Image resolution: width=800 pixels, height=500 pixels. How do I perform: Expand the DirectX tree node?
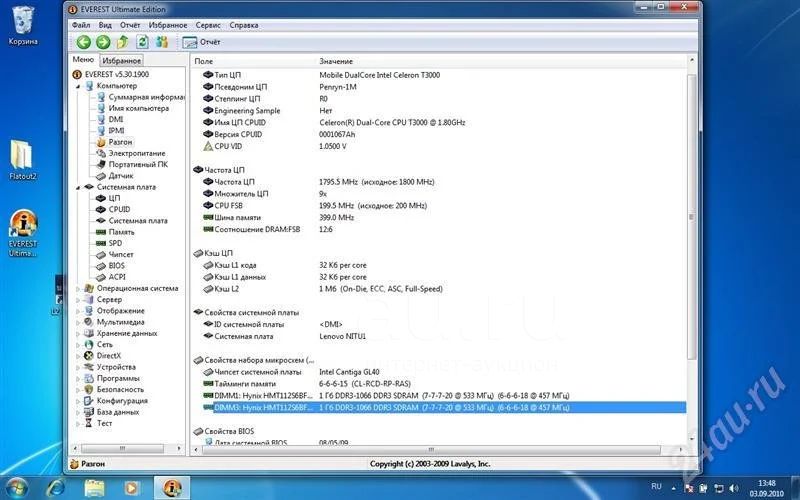tap(78, 356)
